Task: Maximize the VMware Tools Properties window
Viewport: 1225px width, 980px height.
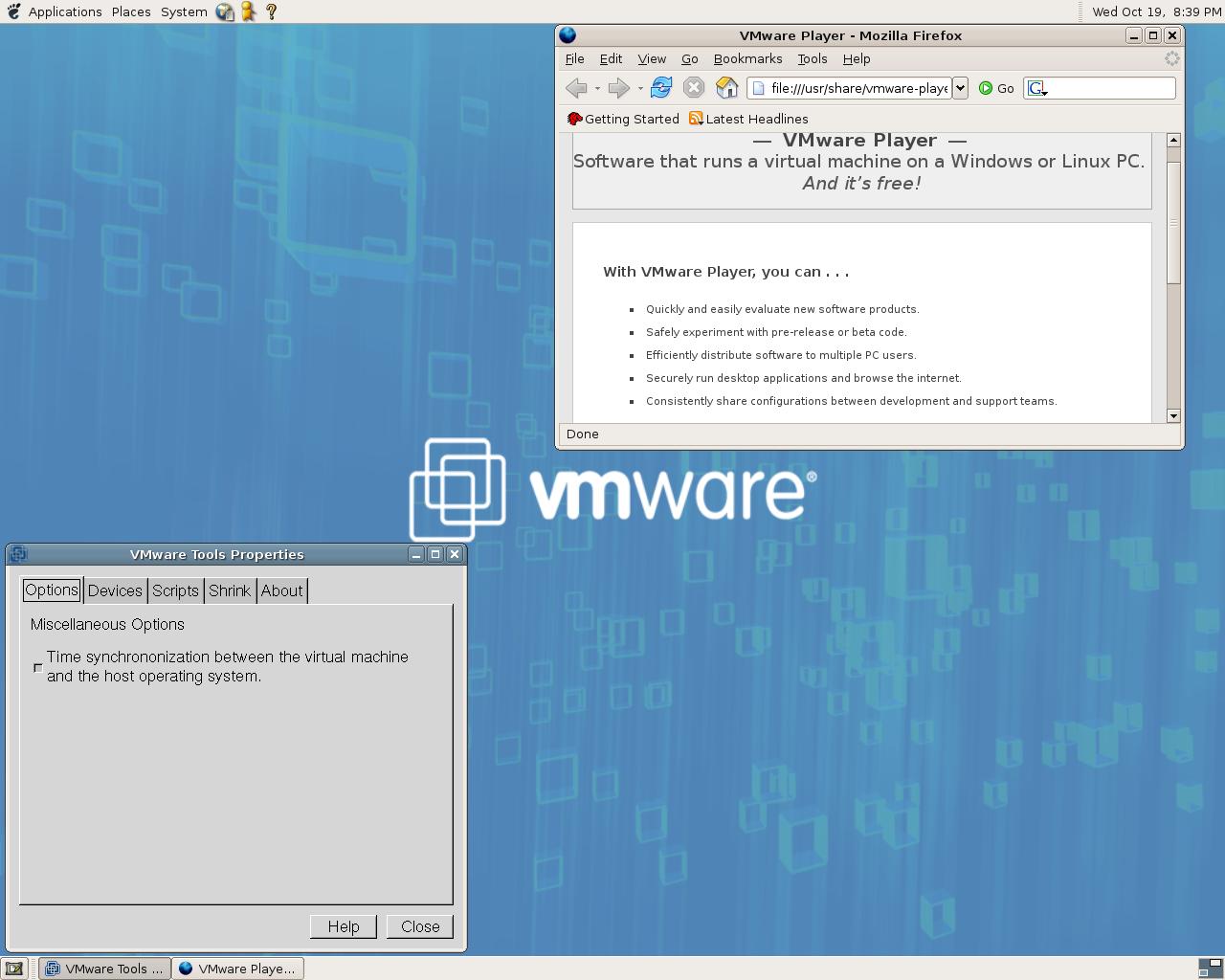Action: tap(435, 554)
